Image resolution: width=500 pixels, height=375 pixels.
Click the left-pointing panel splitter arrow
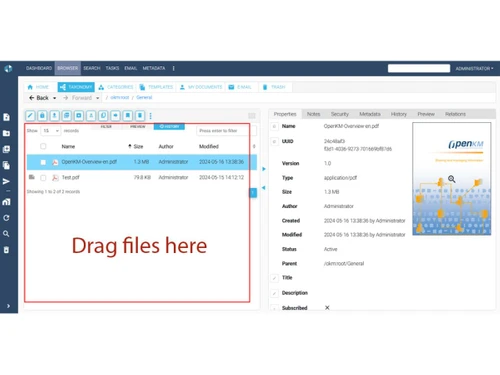(x=264, y=188)
